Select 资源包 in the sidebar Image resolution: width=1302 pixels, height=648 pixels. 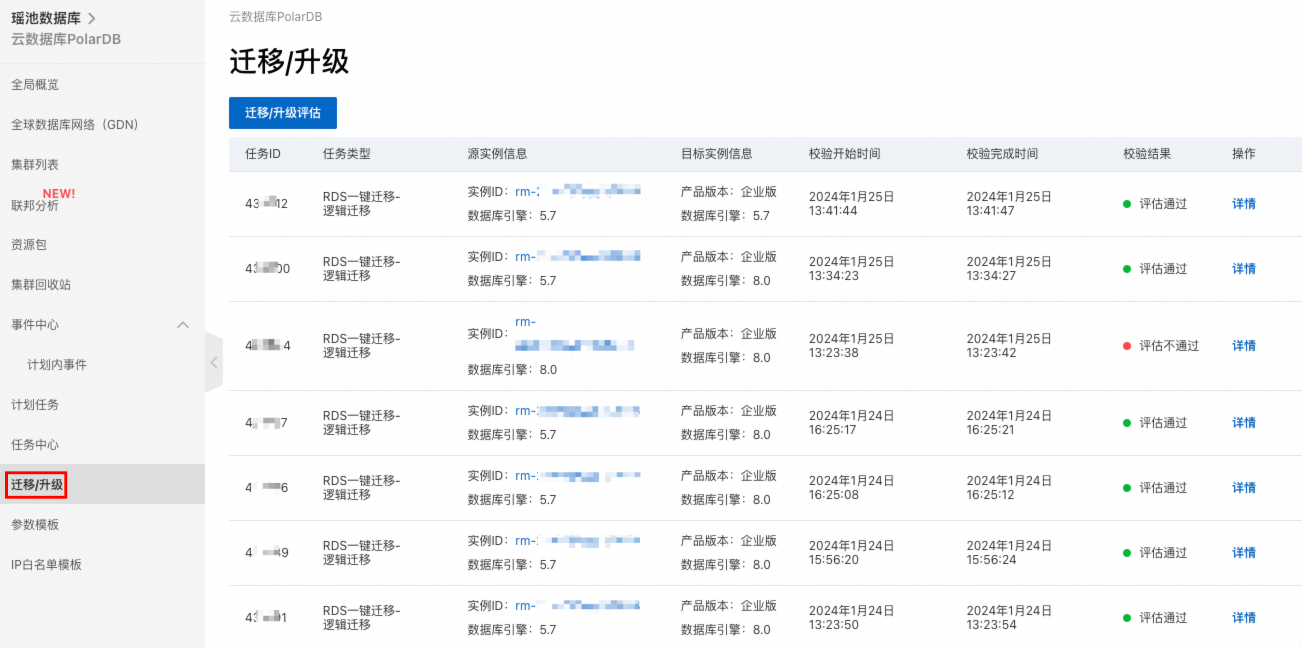pyautogui.click(x=29, y=245)
